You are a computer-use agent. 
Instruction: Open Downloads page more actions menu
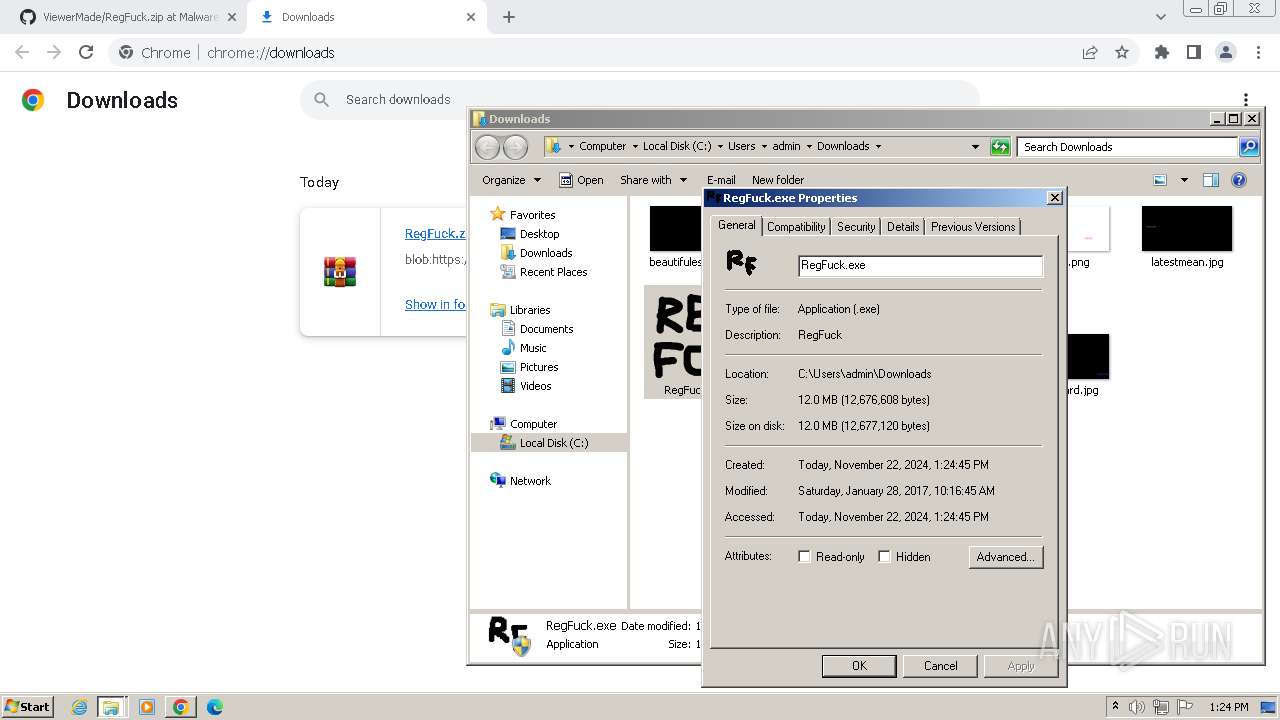click(x=1246, y=100)
